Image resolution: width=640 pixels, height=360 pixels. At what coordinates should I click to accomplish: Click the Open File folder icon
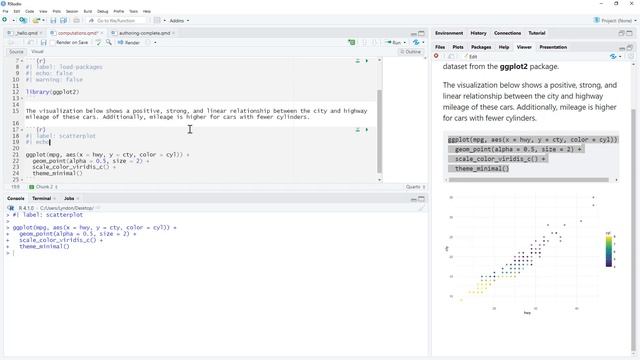click(x=36, y=20)
